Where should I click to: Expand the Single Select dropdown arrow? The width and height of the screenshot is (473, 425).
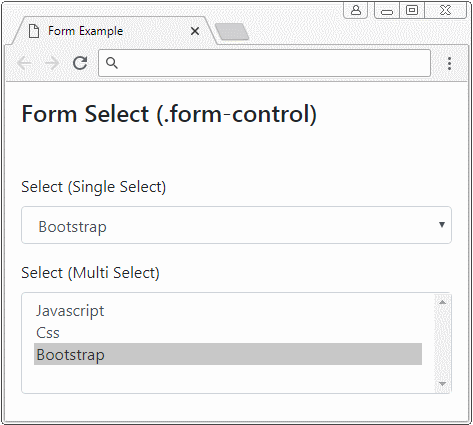tap(442, 225)
